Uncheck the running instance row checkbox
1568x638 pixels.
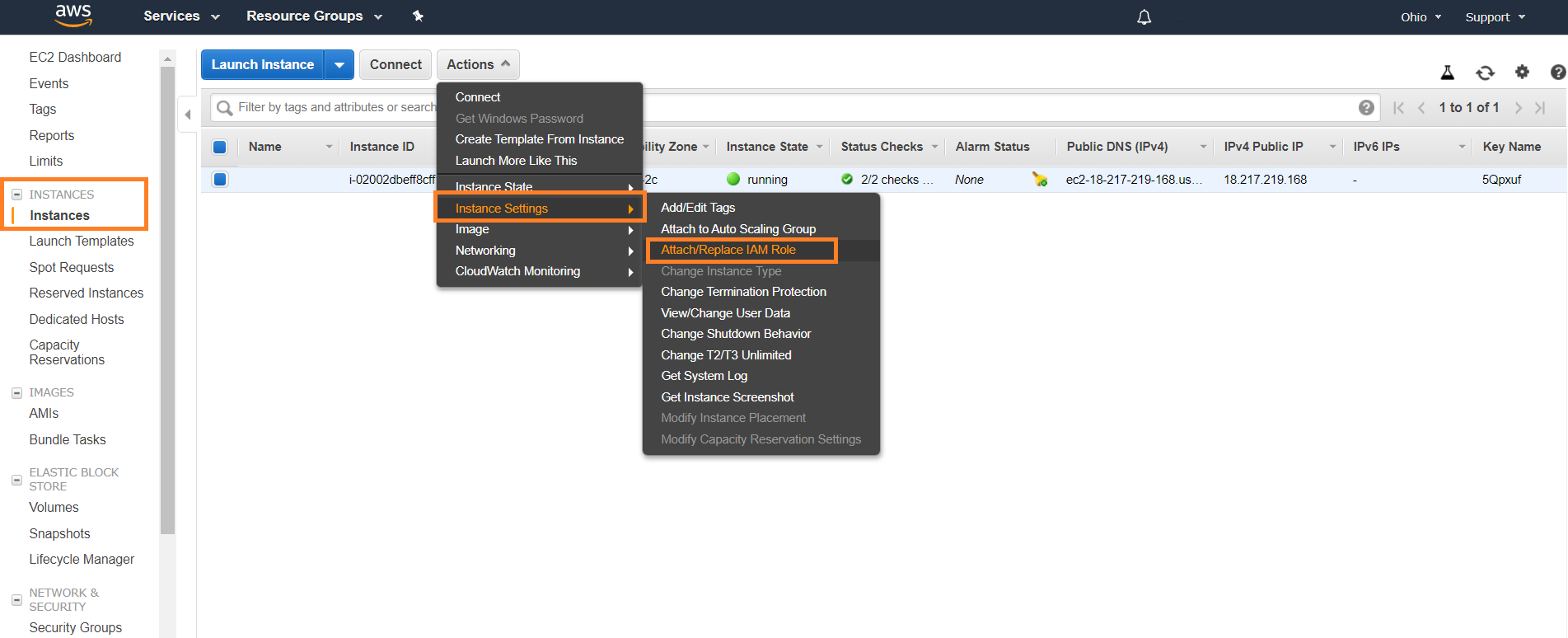click(220, 180)
